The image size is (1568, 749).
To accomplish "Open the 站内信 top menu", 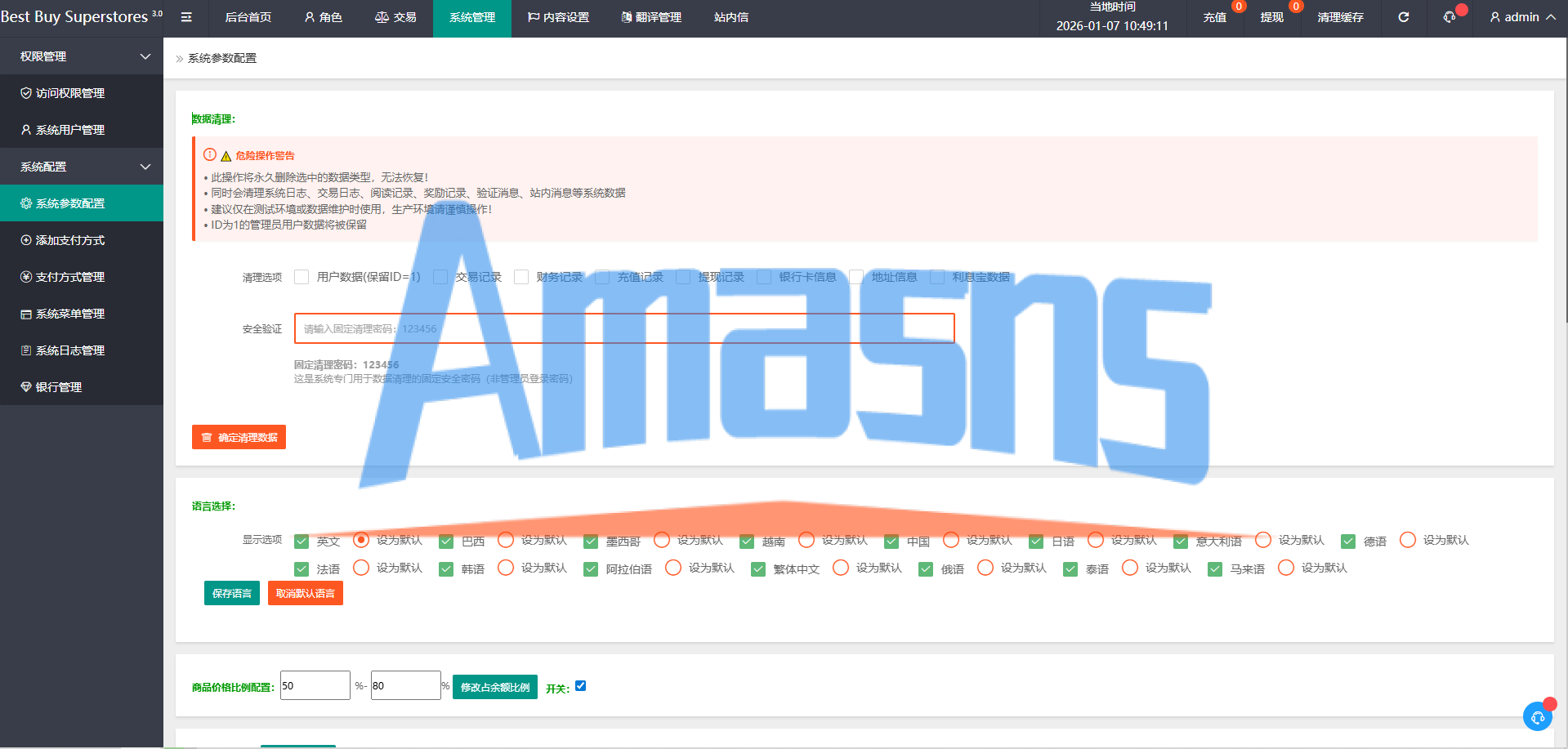I will click(731, 17).
